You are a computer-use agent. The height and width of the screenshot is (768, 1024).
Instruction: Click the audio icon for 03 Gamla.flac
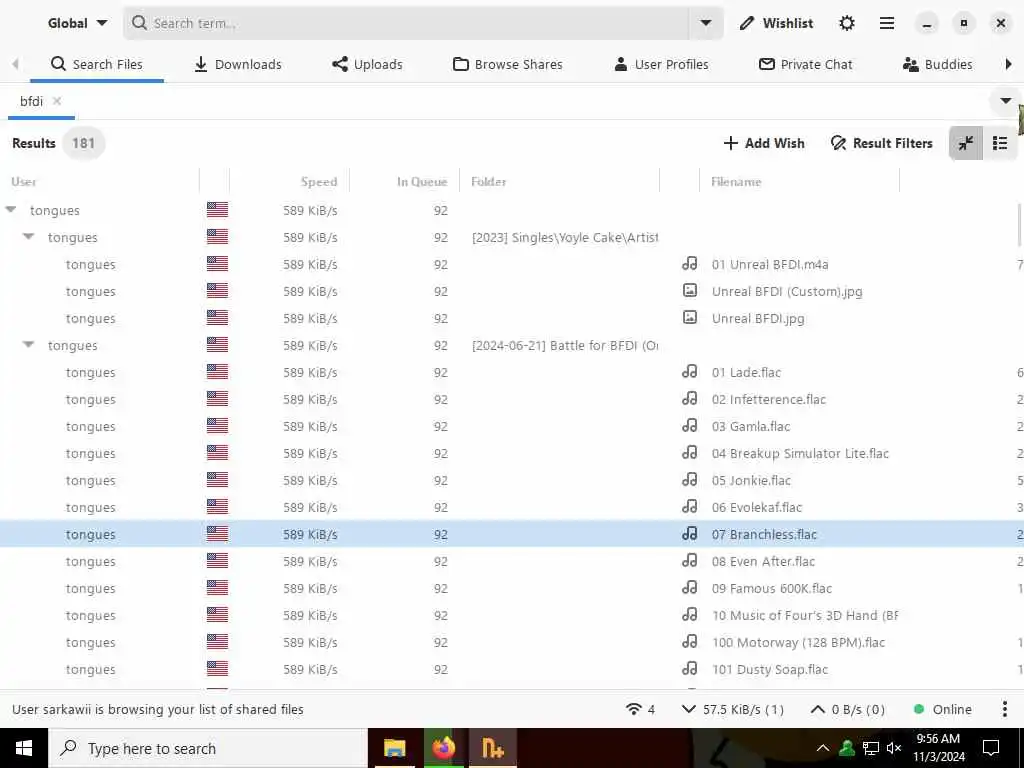[690, 425]
